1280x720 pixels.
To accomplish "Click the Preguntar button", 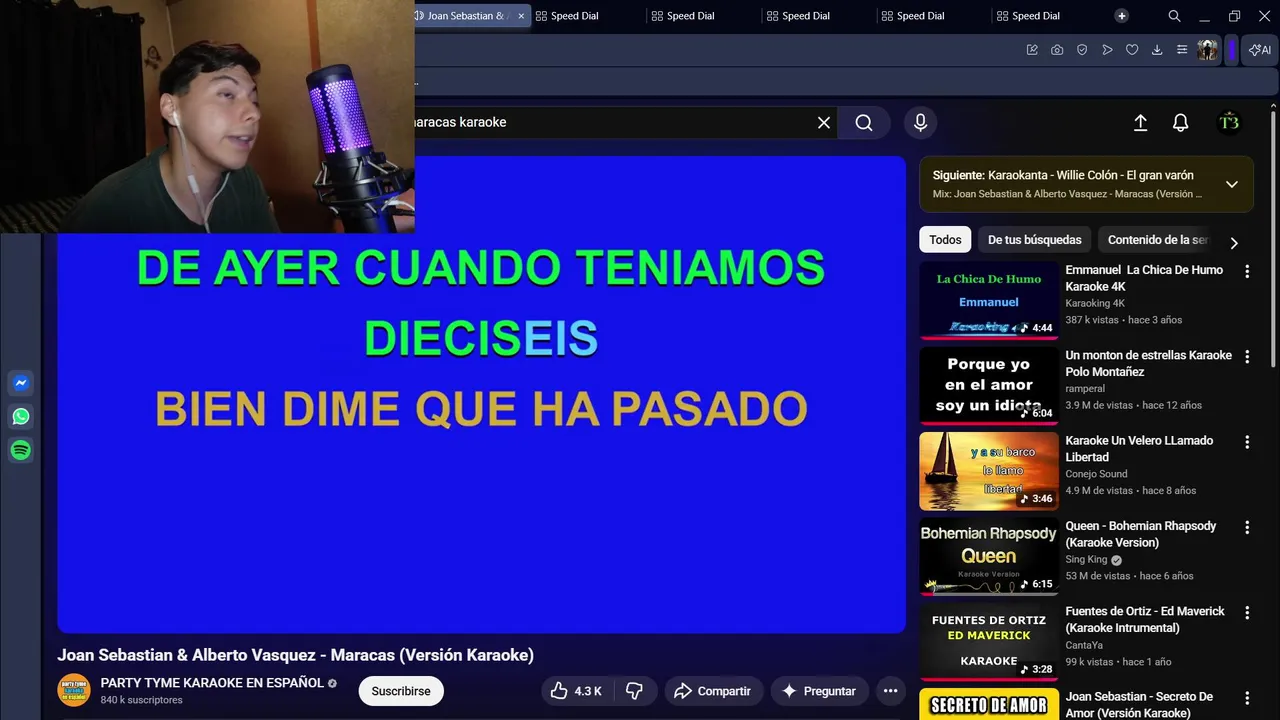I will click(819, 691).
